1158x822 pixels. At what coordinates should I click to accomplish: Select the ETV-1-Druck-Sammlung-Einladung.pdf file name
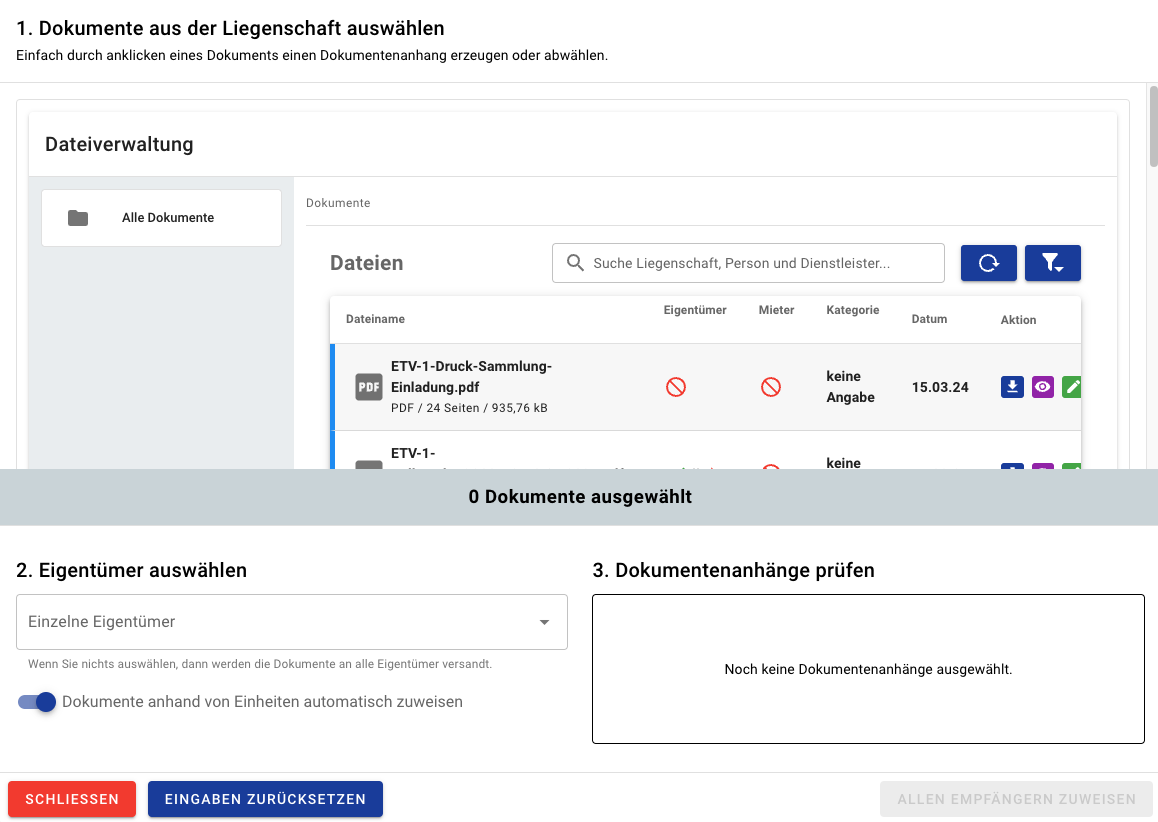pyautogui.click(x=471, y=376)
